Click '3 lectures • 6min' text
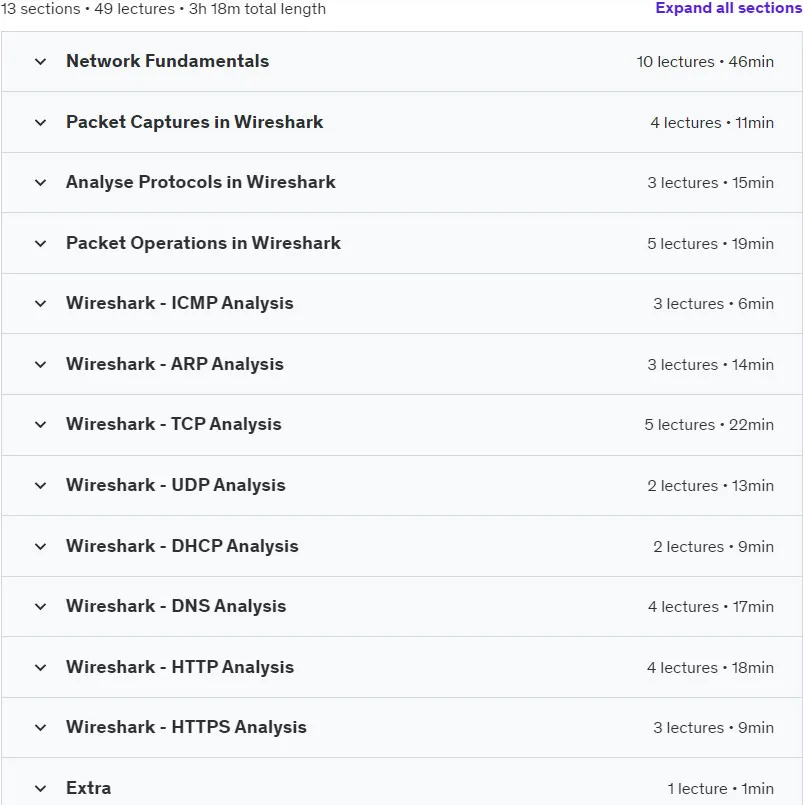This screenshot has height=805, width=803. [x=713, y=304]
